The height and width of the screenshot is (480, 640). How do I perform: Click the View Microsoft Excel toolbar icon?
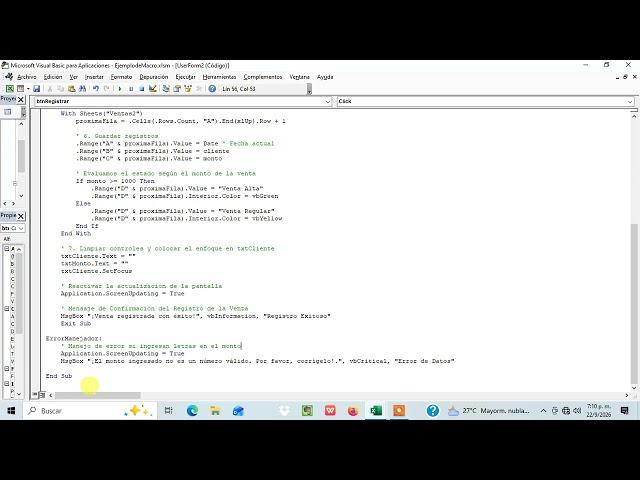(x=9, y=89)
